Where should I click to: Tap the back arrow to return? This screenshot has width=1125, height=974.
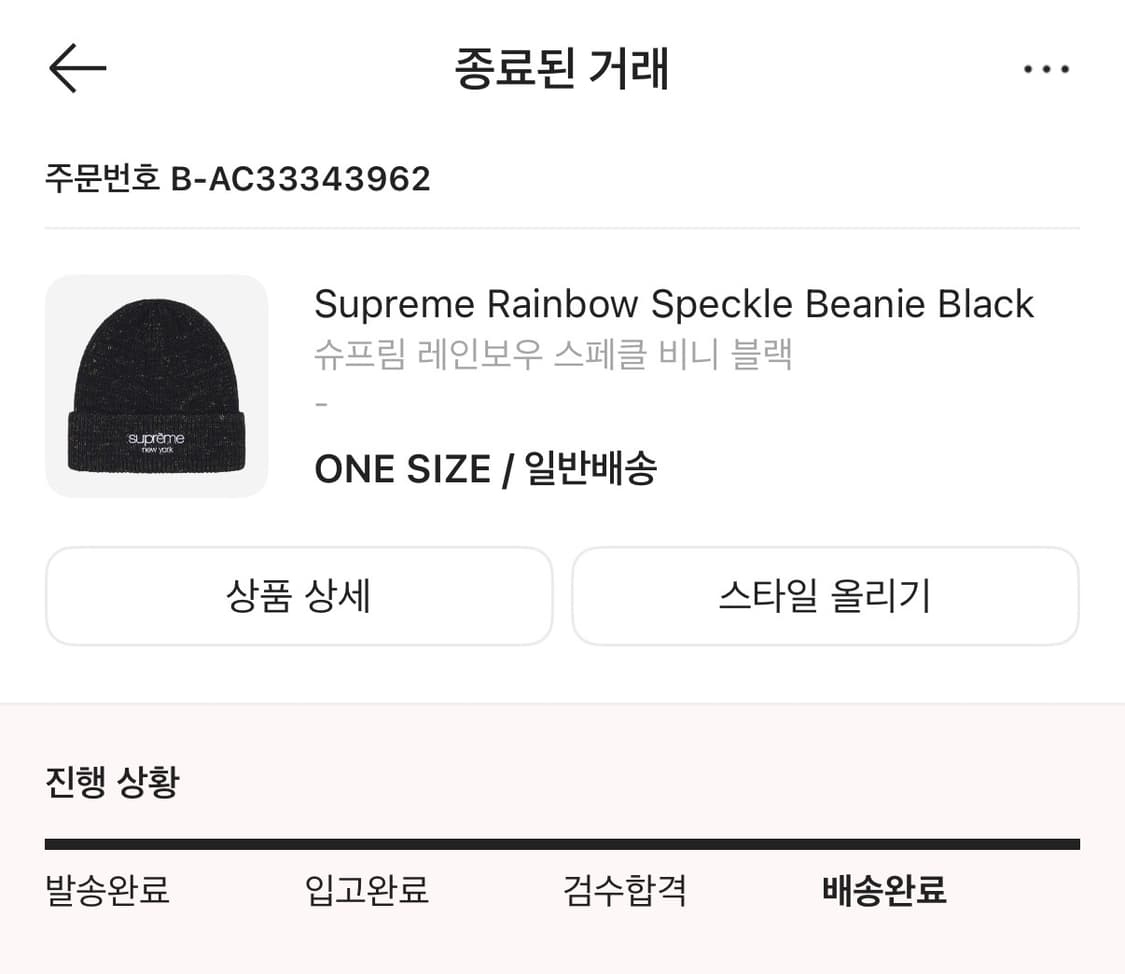[x=78, y=68]
